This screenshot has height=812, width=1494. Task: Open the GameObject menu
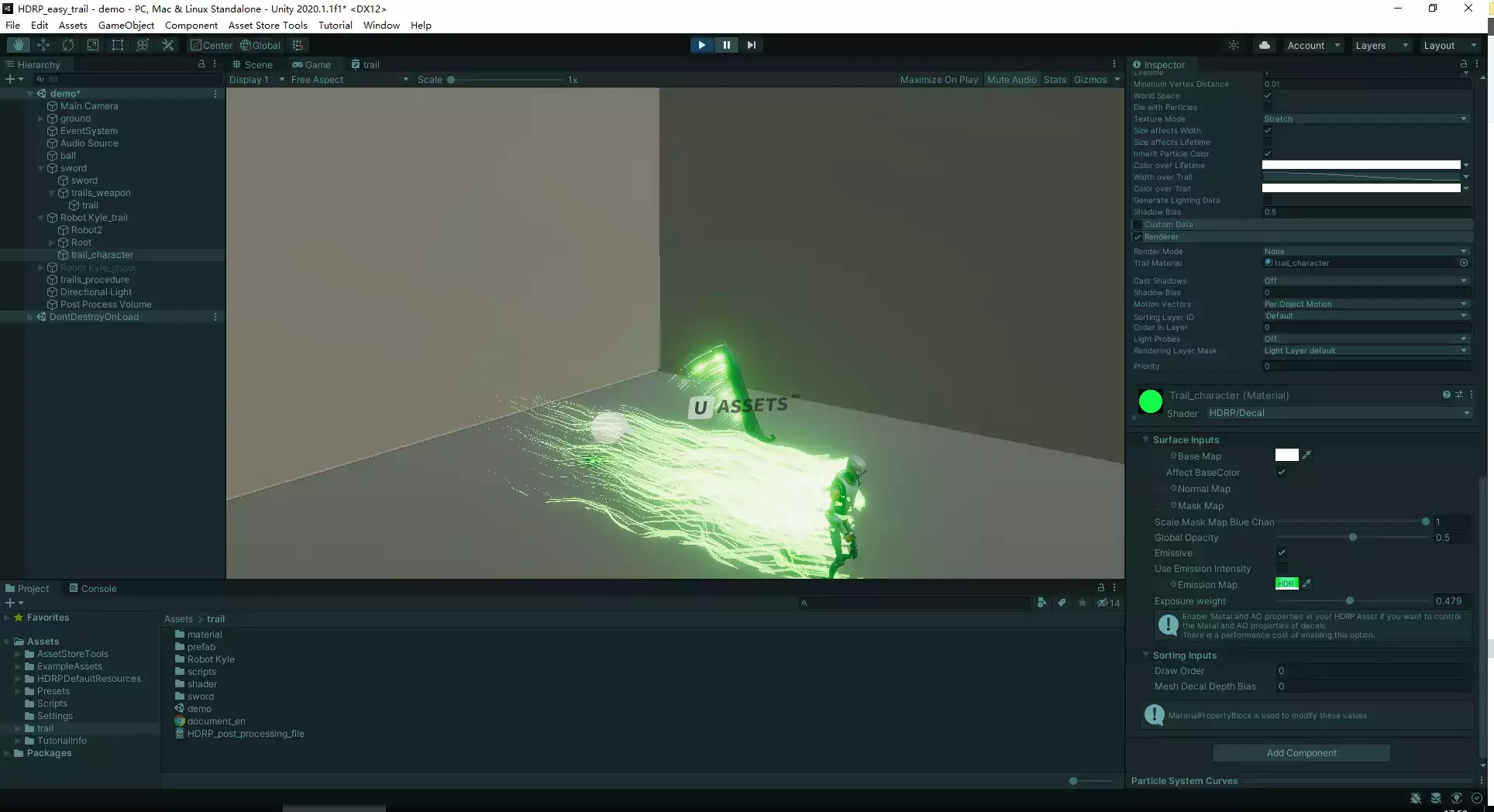126,25
